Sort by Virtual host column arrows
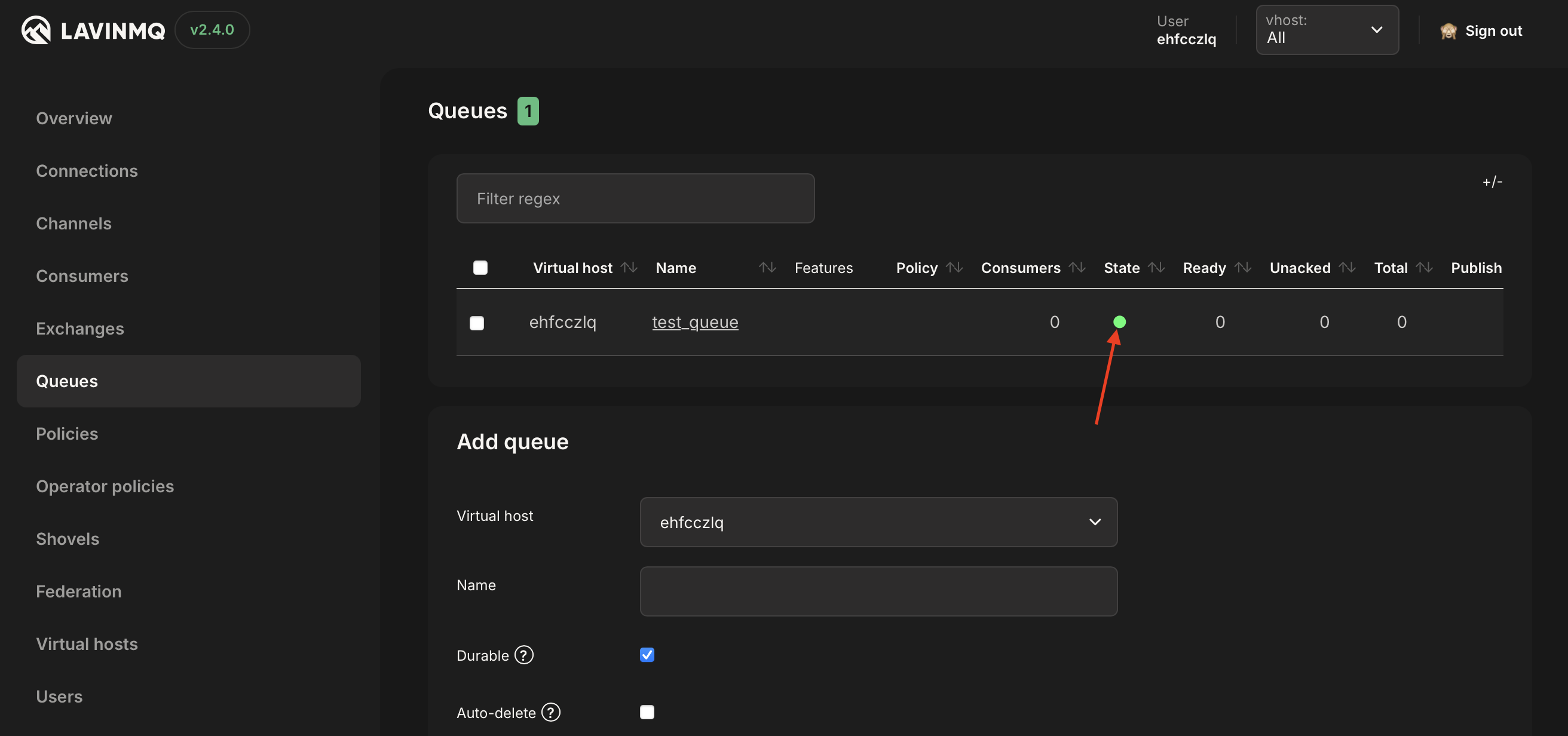1568x736 pixels. click(629, 268)
